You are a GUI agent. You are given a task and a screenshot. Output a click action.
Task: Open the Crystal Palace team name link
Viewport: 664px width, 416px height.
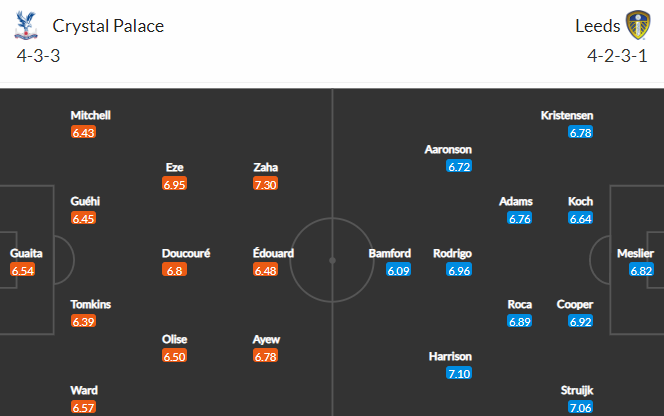(108, 26)
